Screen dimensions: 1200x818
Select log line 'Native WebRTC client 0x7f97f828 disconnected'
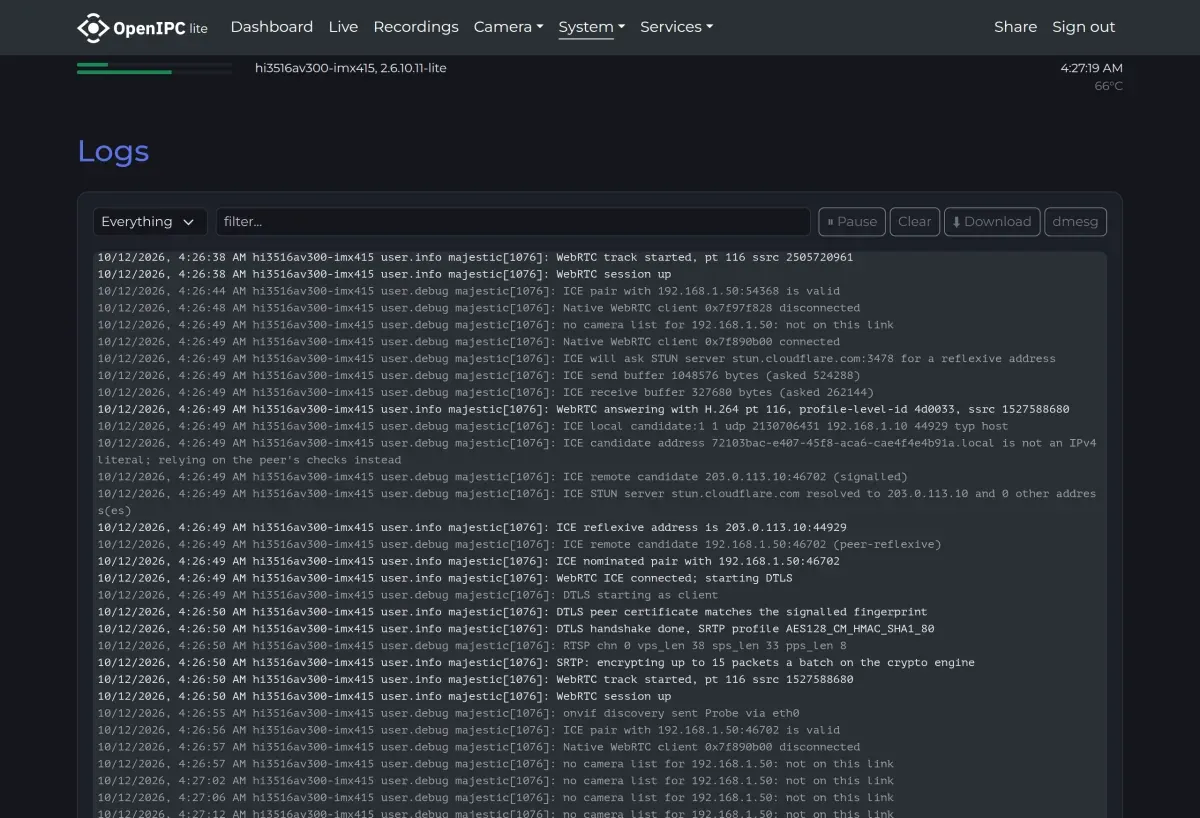coord(478,308)
